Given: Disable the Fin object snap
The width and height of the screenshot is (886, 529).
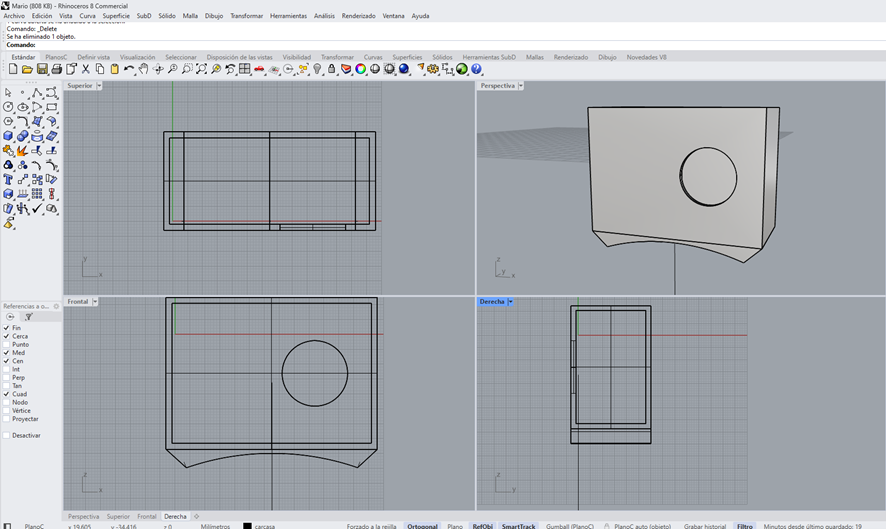Looking at the screenshot, I should pyautogui.click(x=6, y=328).
